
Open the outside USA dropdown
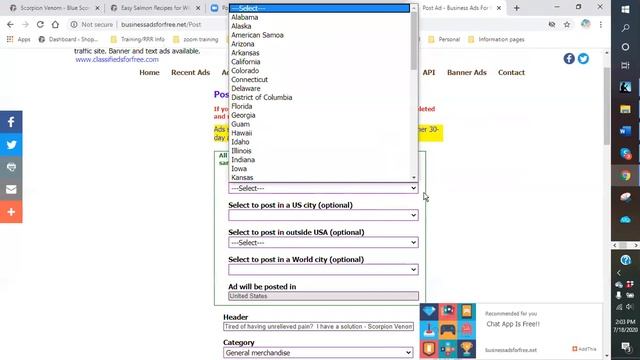tap(323, 242)
